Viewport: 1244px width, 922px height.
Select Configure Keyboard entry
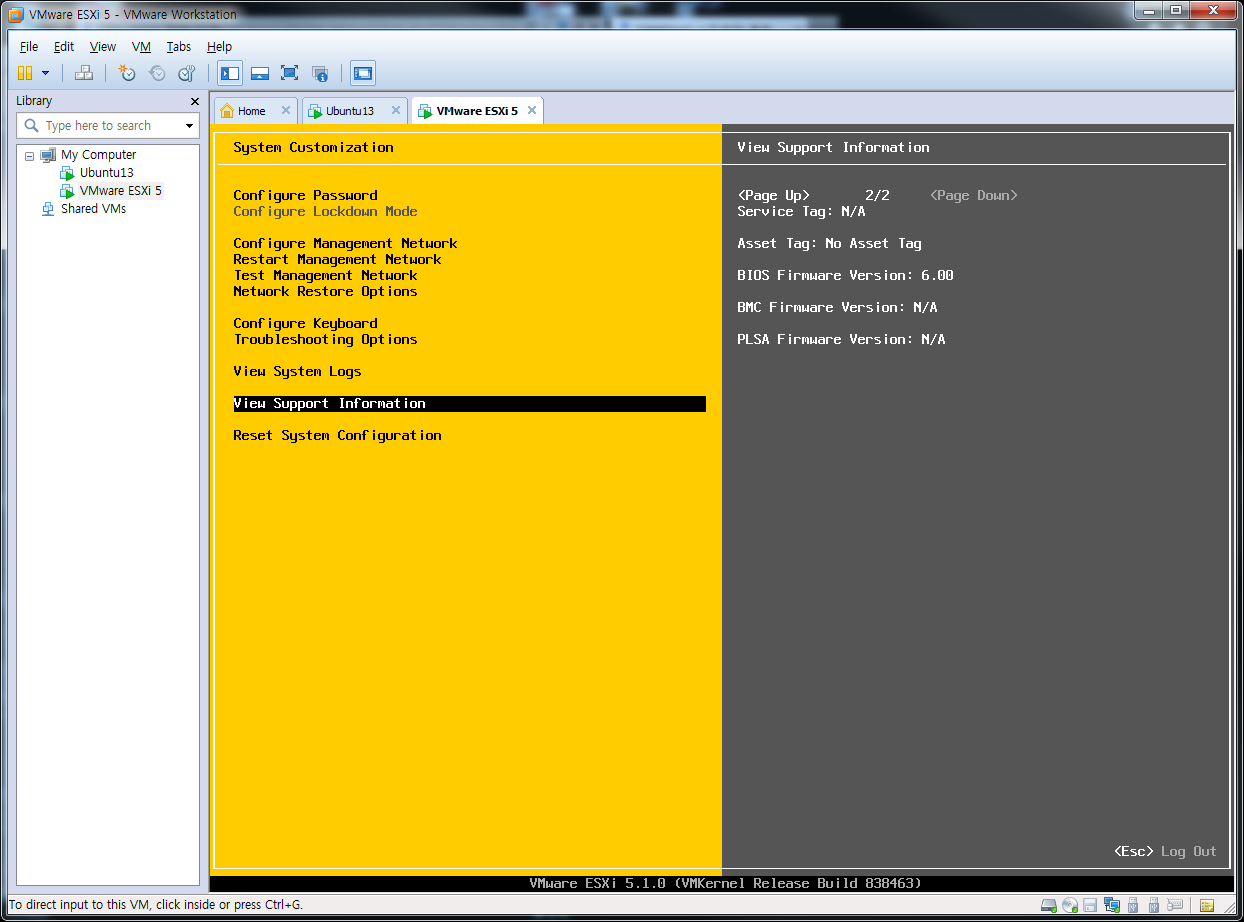(x=305, y=323)
